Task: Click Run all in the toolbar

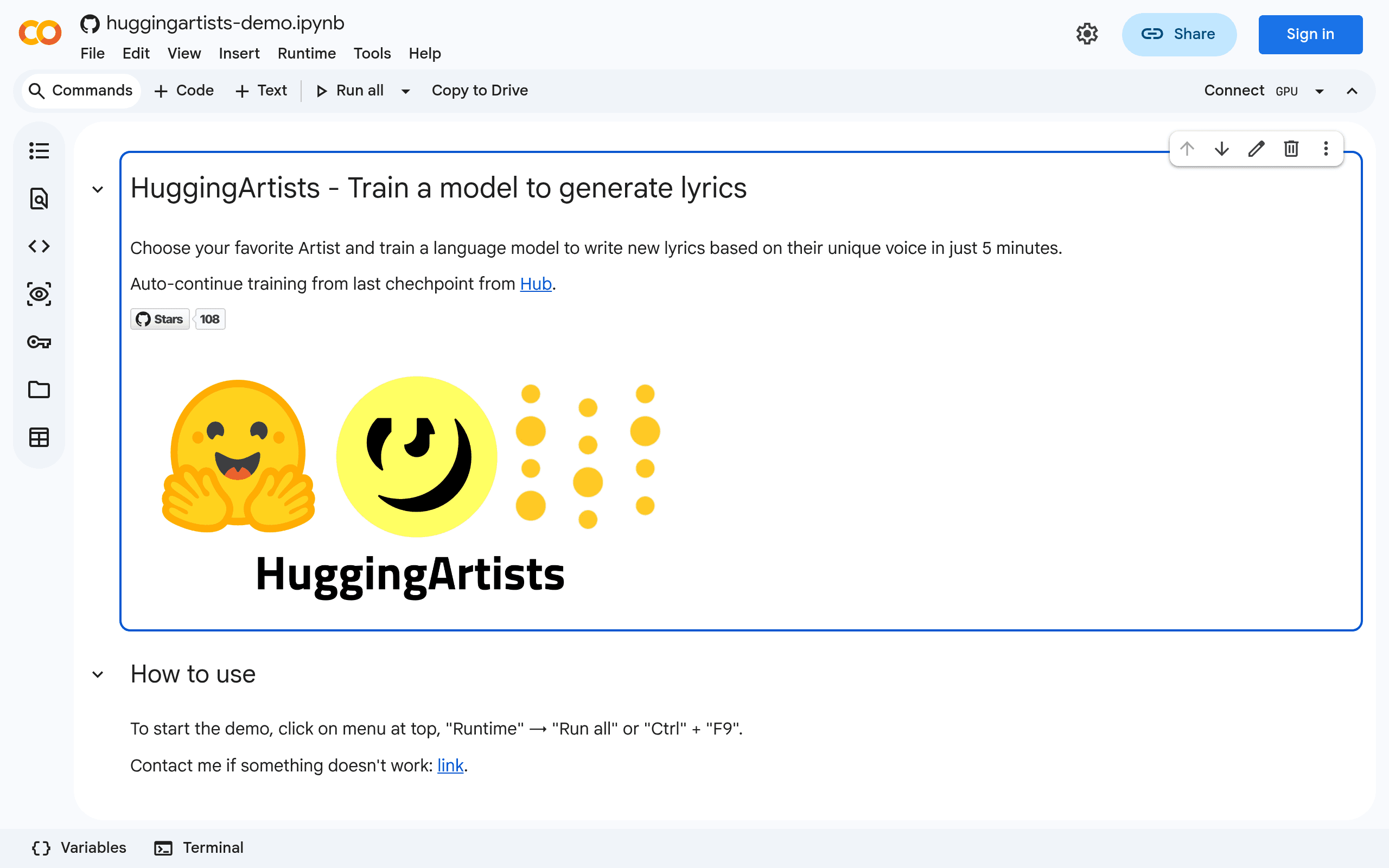Action: [349, 91]
